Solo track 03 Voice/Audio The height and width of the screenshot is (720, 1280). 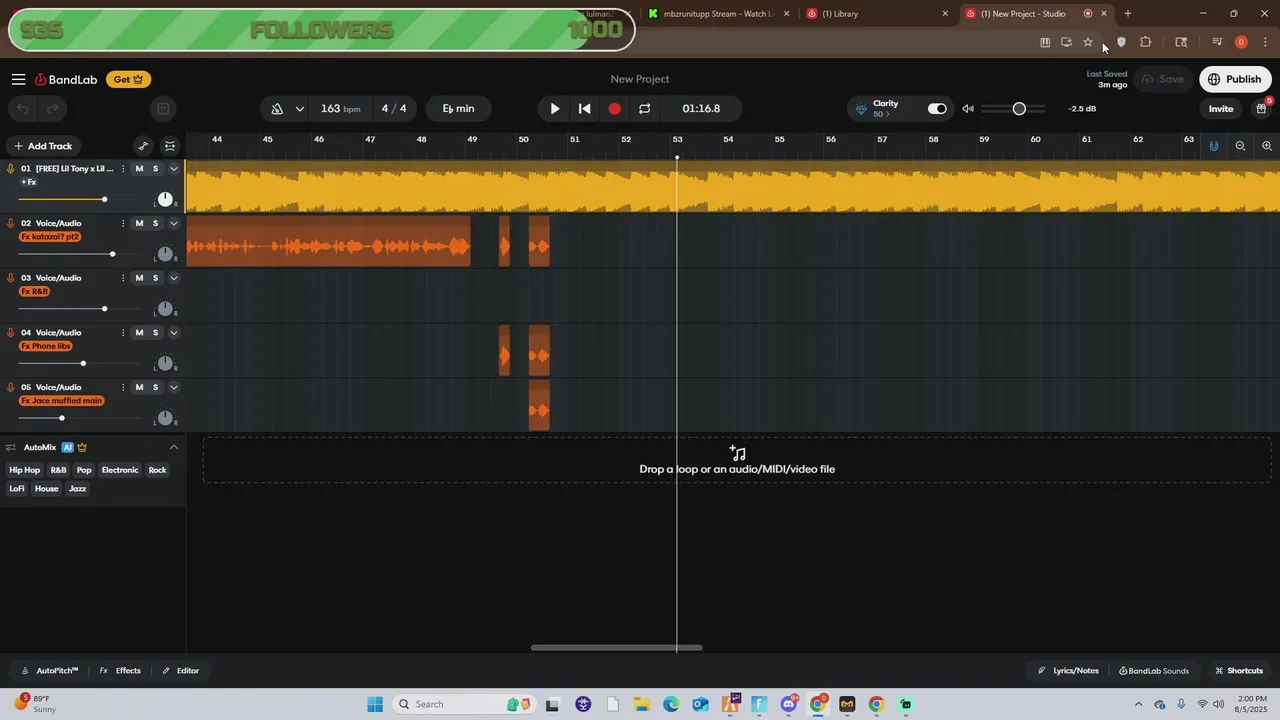(x=155, y=278)
